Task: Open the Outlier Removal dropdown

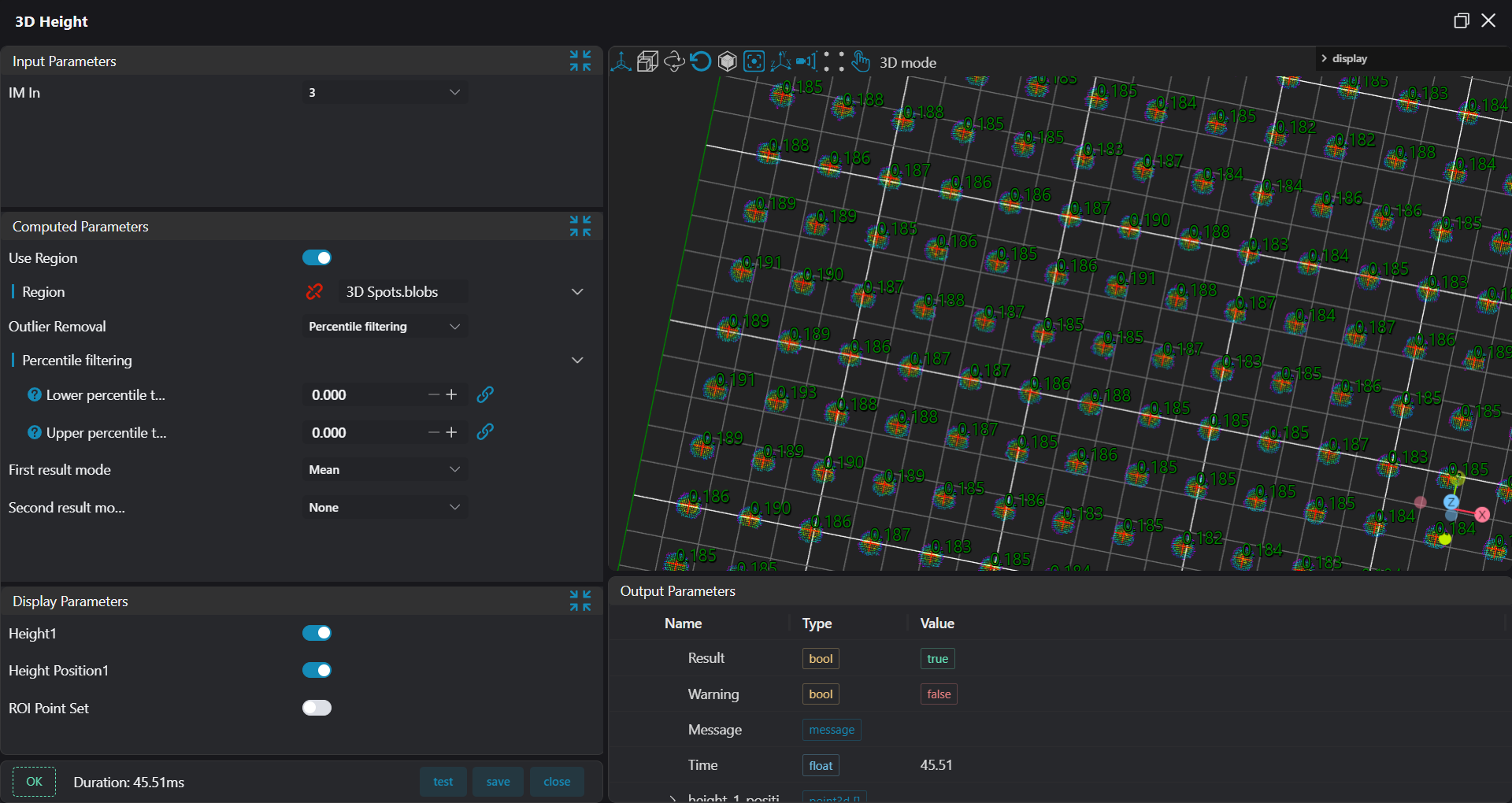Action: [x=384, y=327]
